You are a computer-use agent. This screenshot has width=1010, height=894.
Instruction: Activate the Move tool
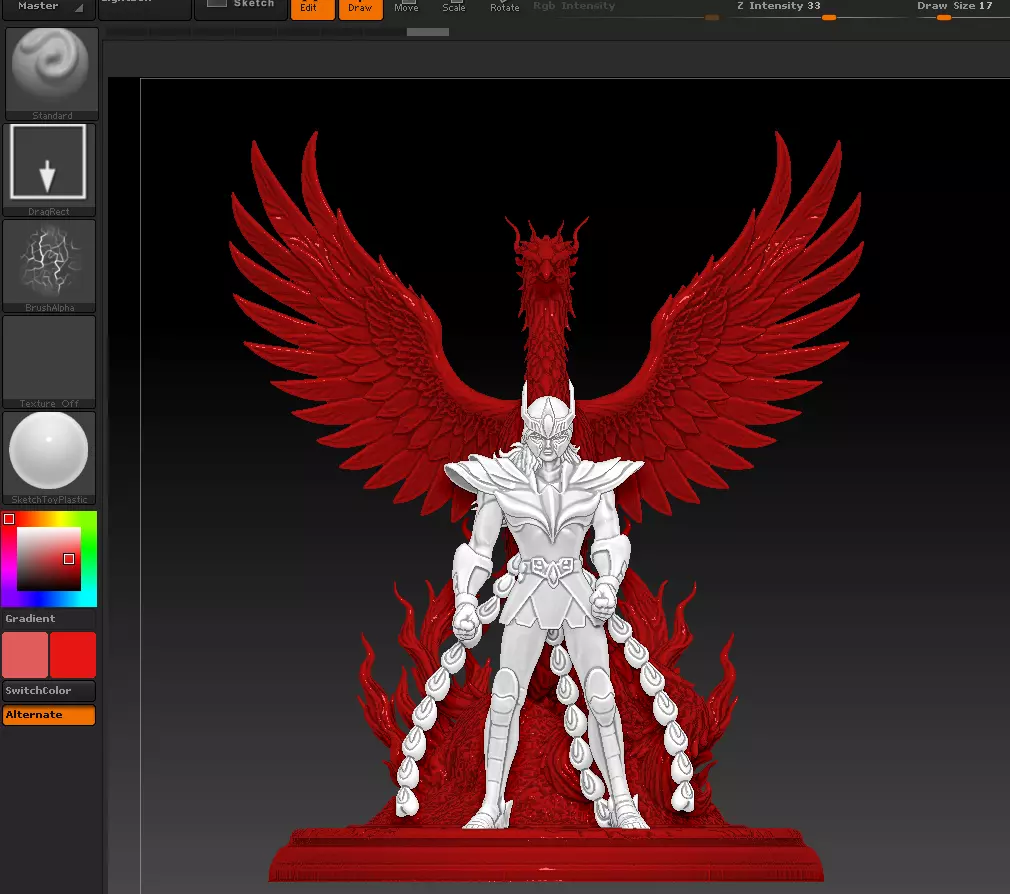406,7
